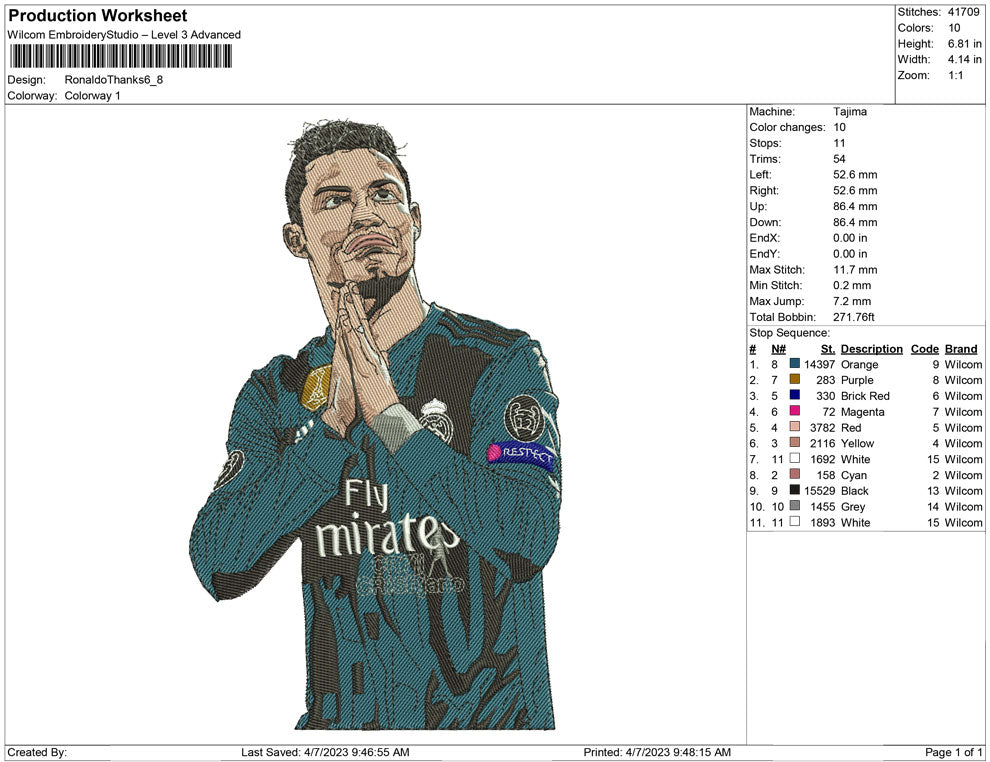This screenshot has height=762, width=990.
Task: Select the Height value '6.81 in'
Action: click(965, 44)
